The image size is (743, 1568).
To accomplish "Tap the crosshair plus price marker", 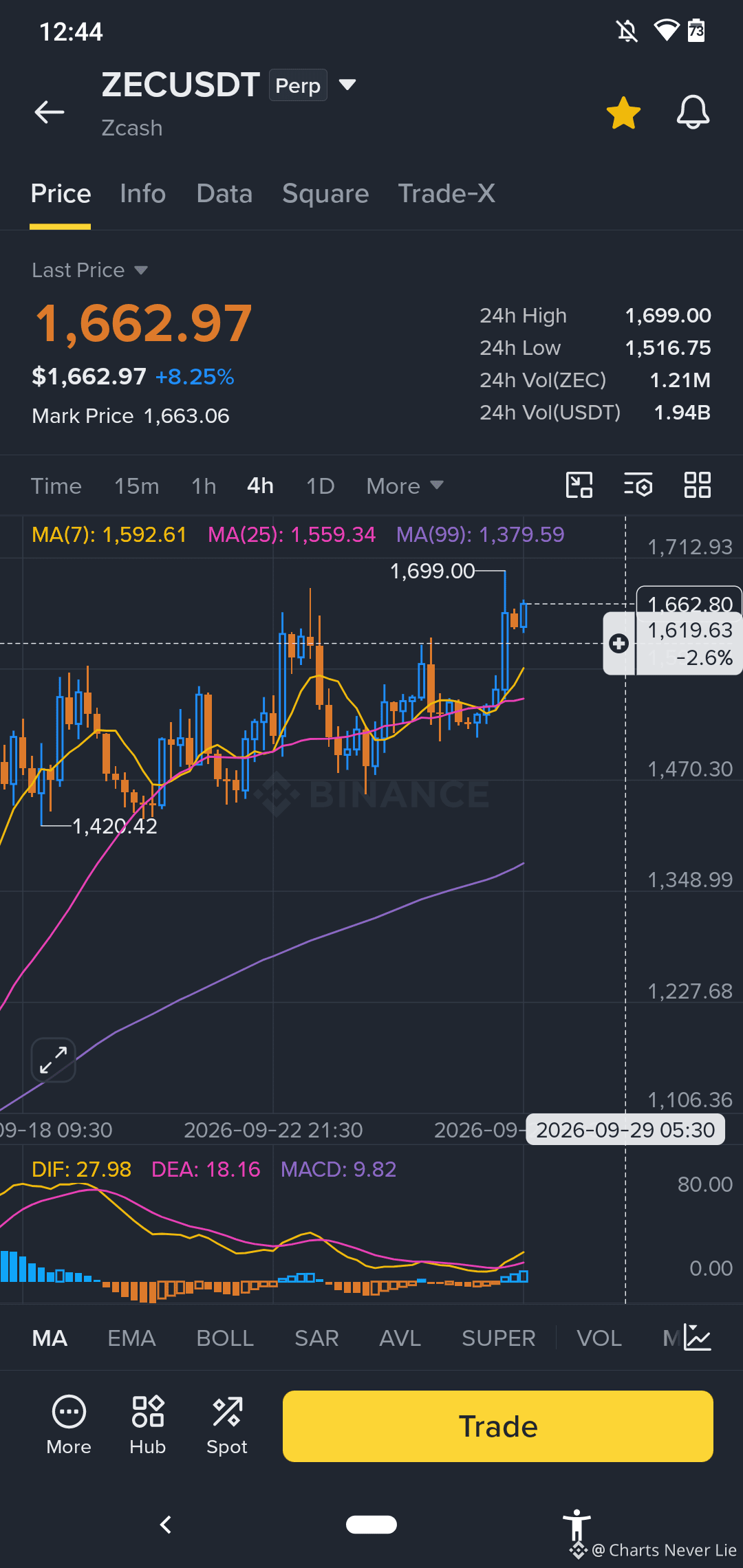I will (x=618, y=643).
